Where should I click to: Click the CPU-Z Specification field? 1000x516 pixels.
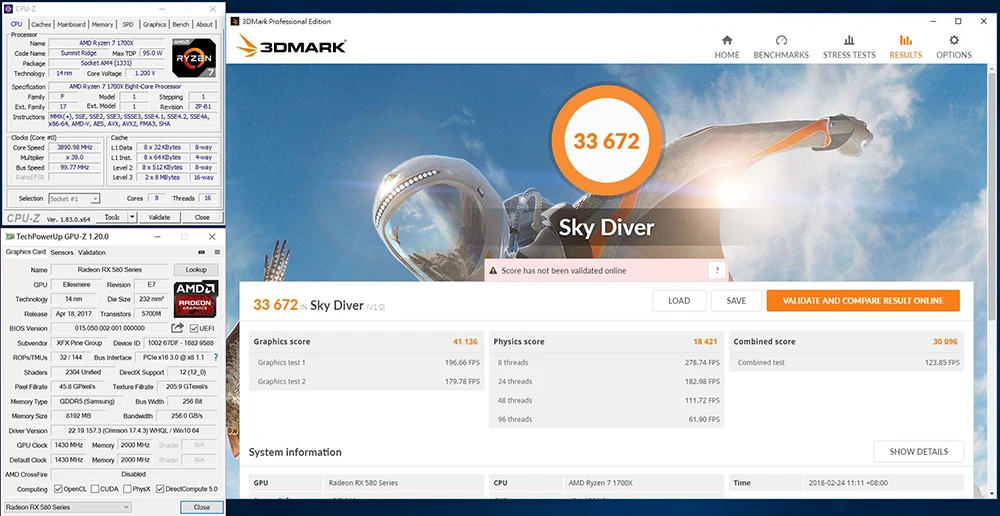(x=133, y=87)
